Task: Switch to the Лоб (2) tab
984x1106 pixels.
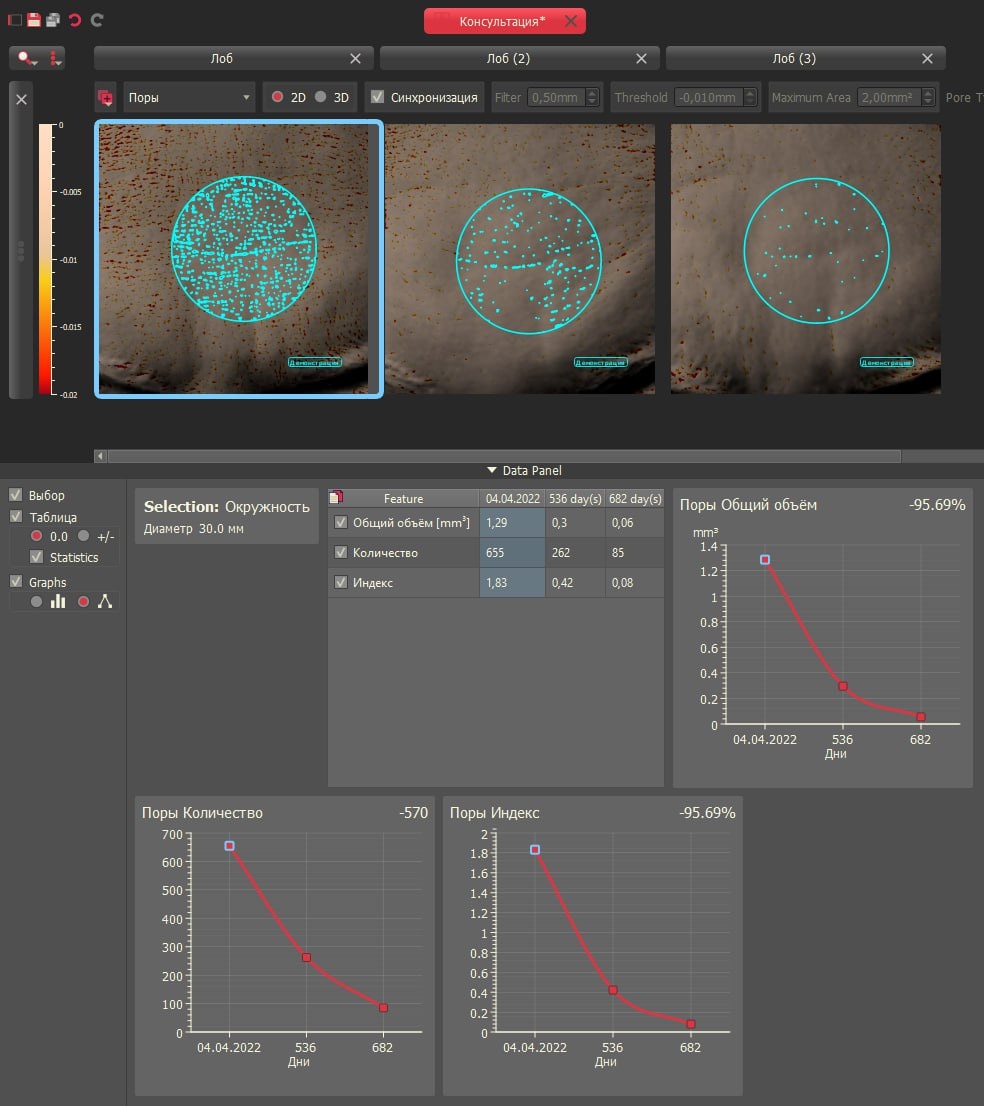Action: [508, 59]
